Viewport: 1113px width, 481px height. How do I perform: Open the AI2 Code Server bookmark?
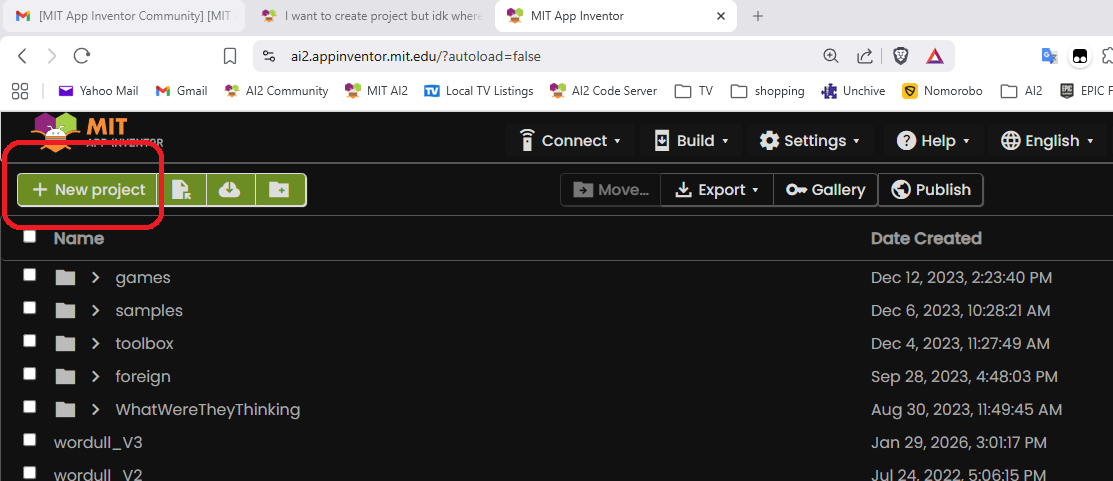click(x=603, y=91)
